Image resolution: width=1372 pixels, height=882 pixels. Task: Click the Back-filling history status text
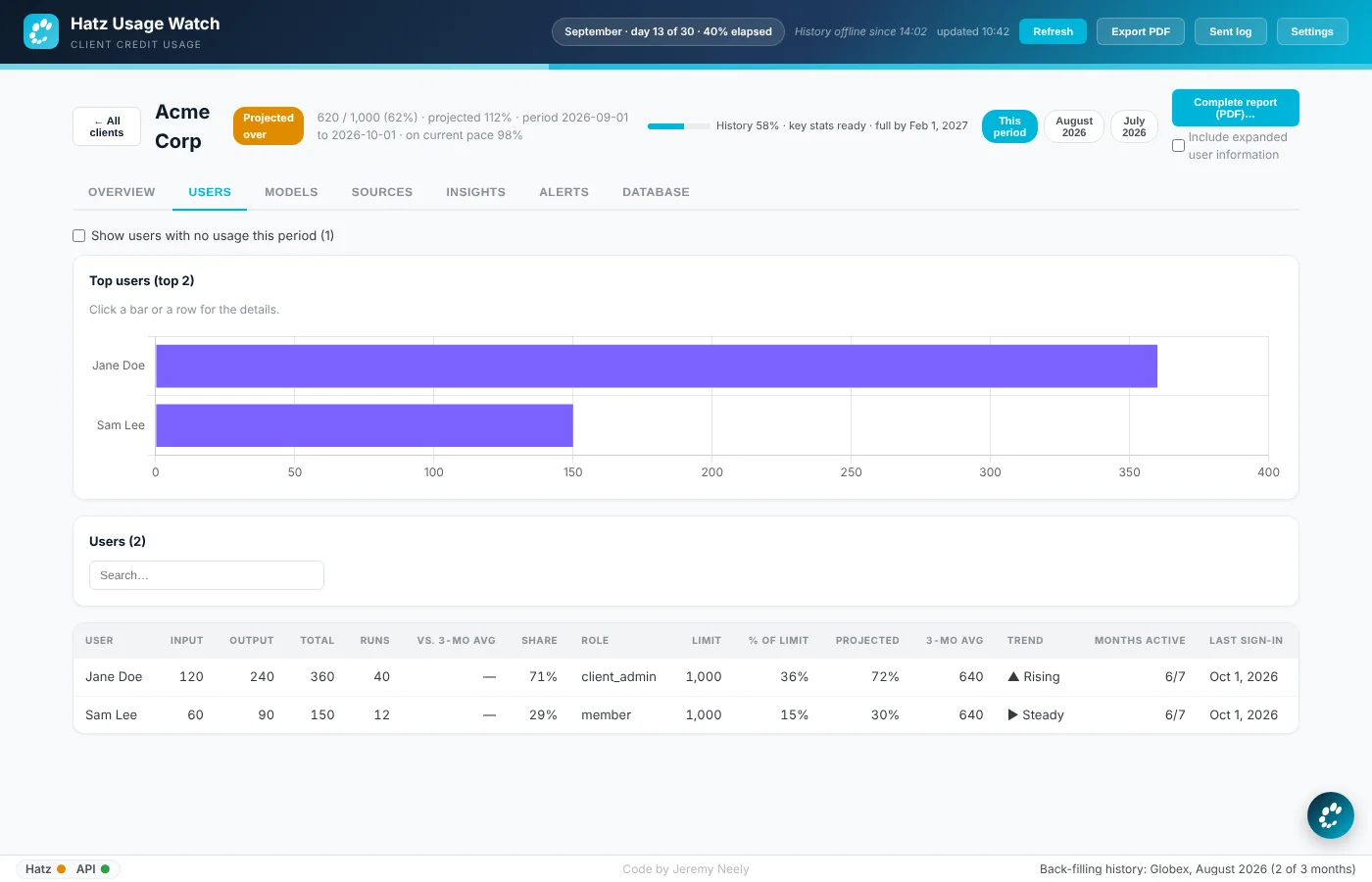(x=1198, y=869)
